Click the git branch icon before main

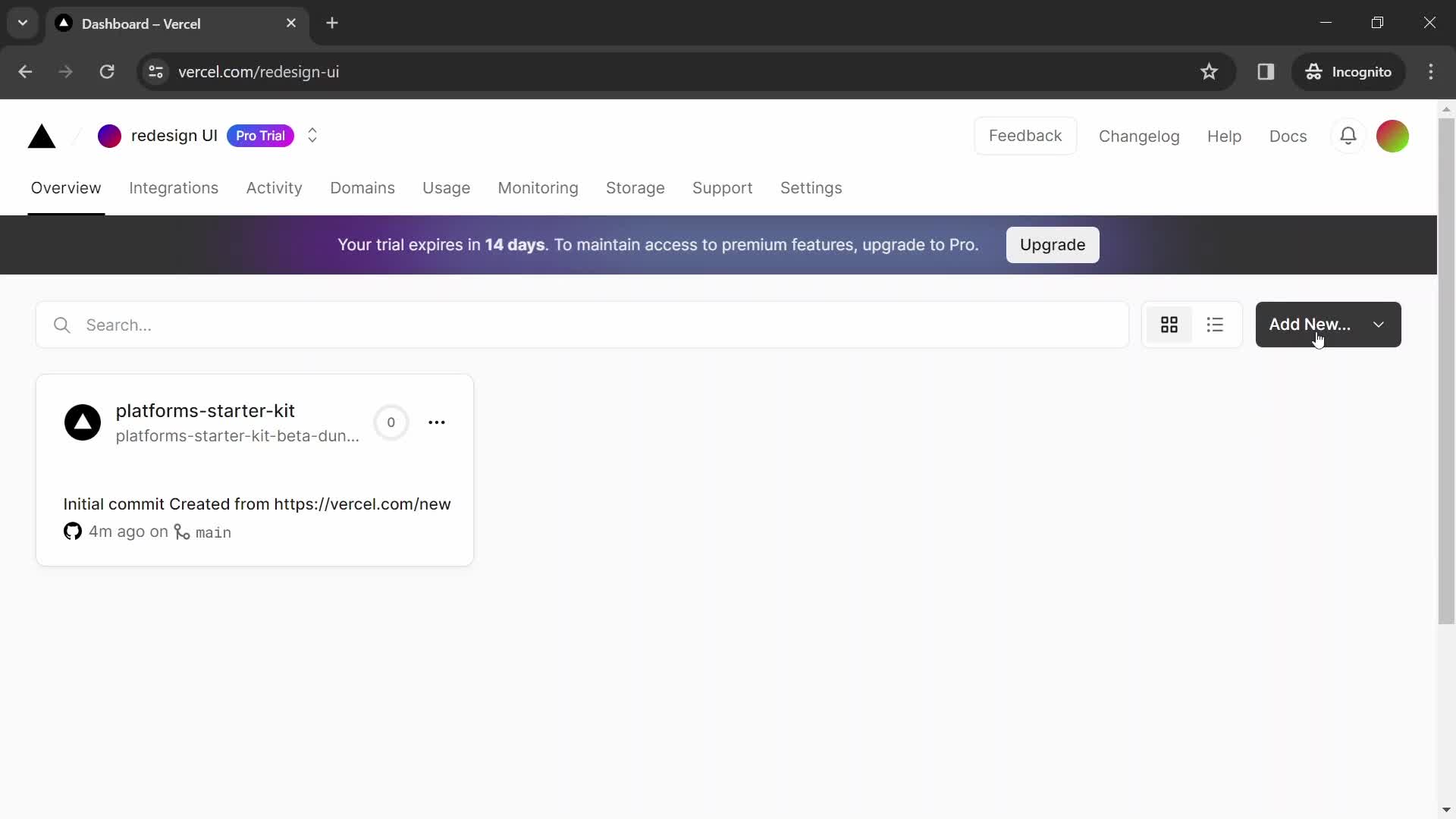pyautogui.click(x=182, y=532)
